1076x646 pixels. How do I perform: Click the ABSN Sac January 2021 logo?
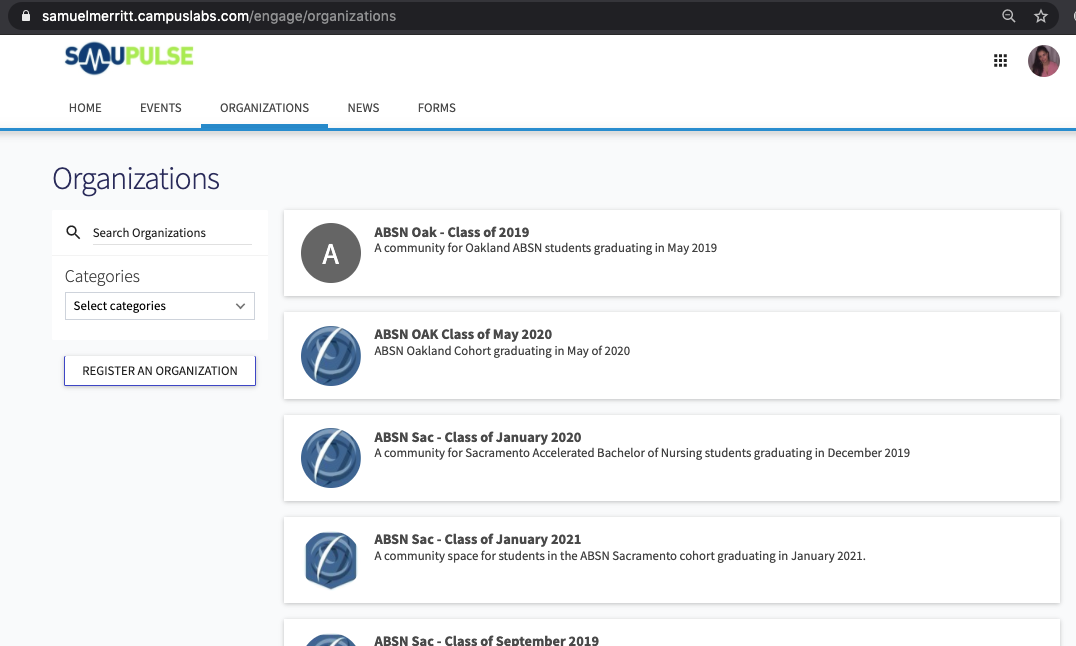tap(331, 560)
